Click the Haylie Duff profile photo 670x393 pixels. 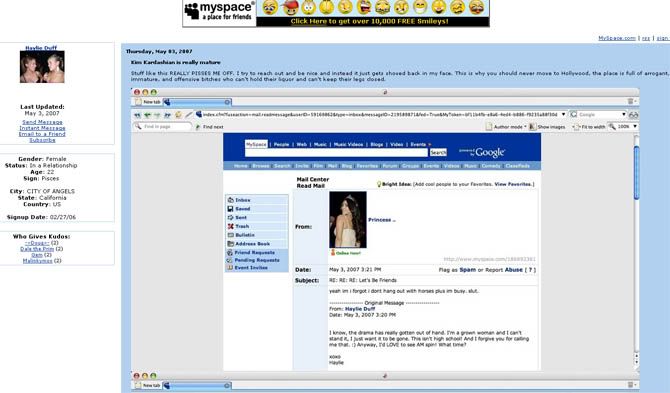click(x=42, y=67)
